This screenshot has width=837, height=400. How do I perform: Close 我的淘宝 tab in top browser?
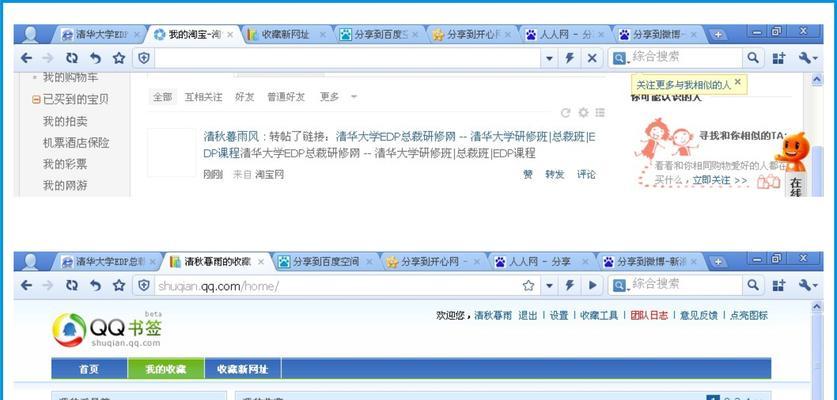[230, 35]
